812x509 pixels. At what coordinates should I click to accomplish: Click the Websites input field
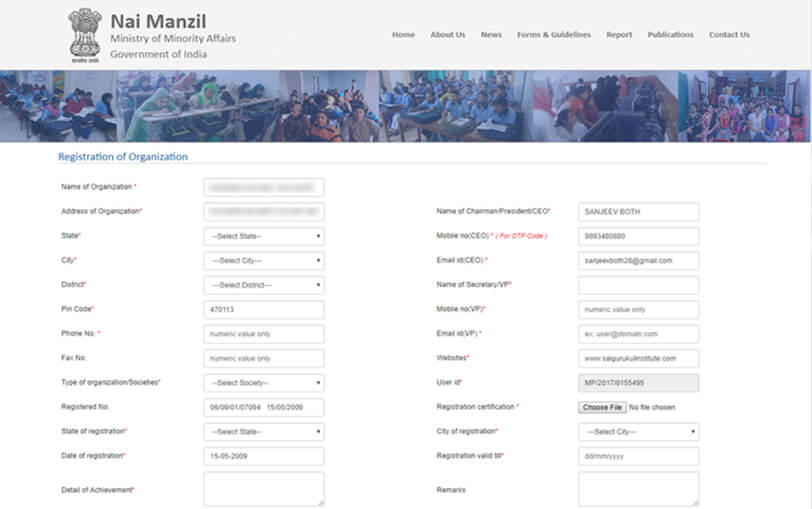tap(639, 358)
